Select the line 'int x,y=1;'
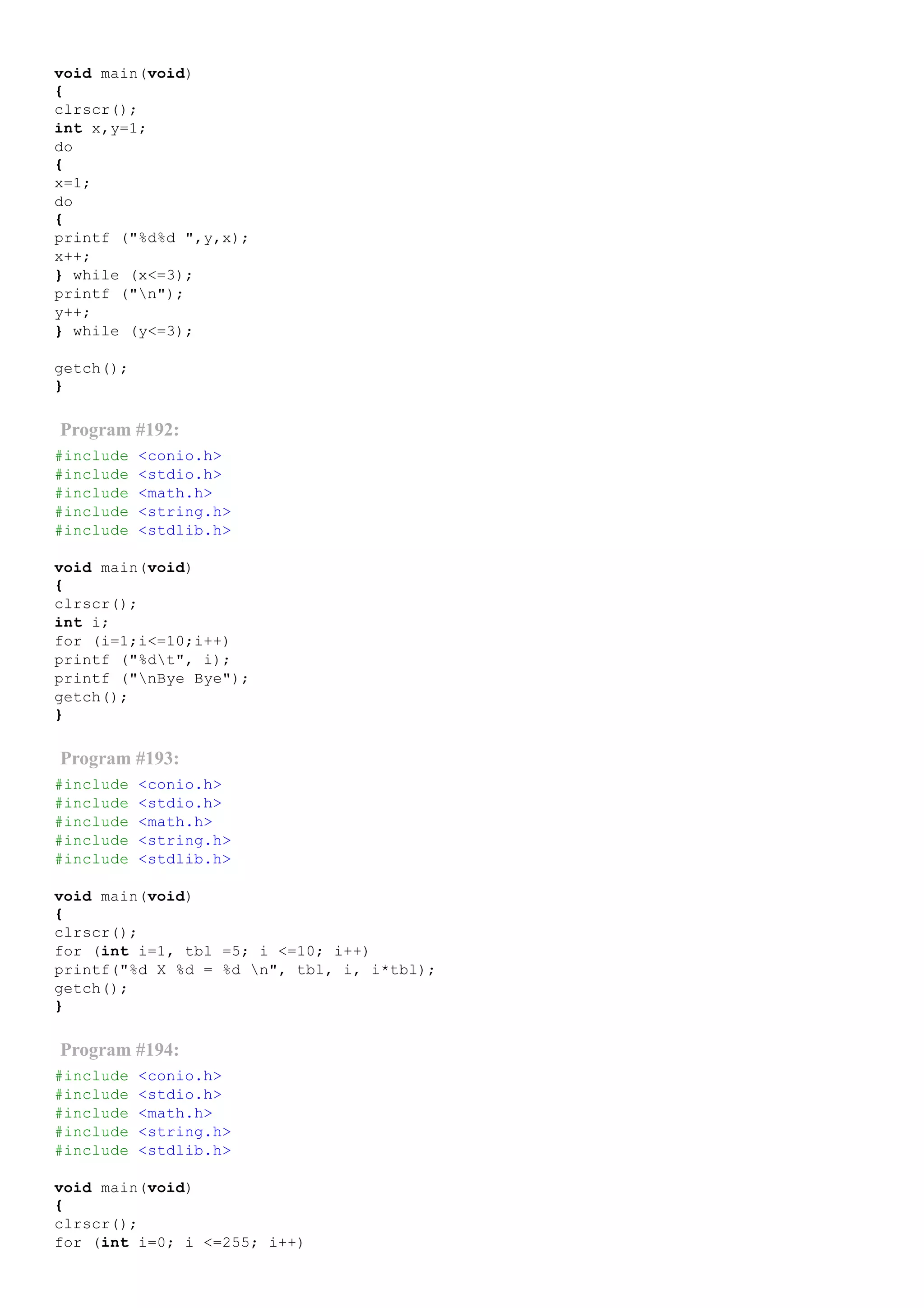 coord(100,129)
